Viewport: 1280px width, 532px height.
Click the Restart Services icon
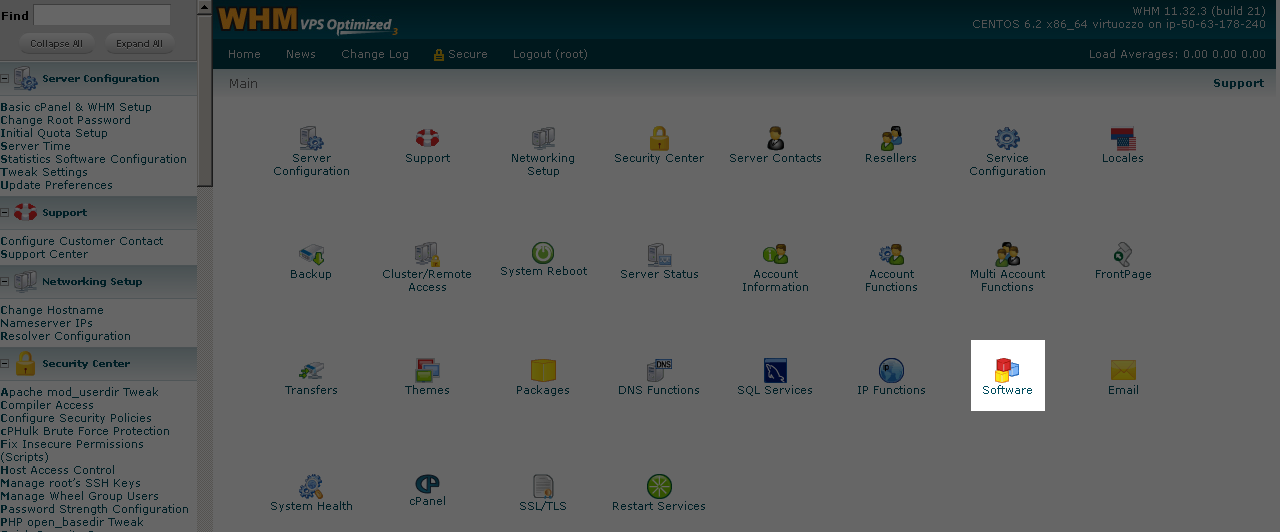click(x=659, y=486)
